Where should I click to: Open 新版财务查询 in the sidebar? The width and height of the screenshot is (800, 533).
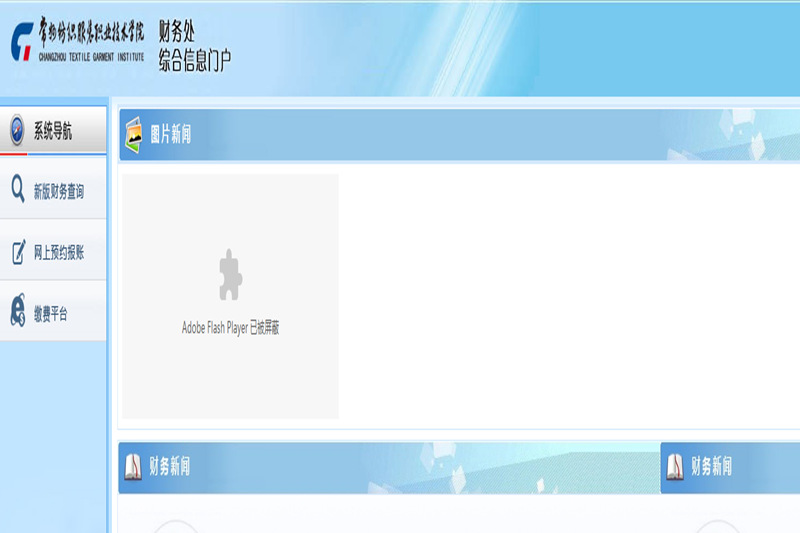point(59,191)
